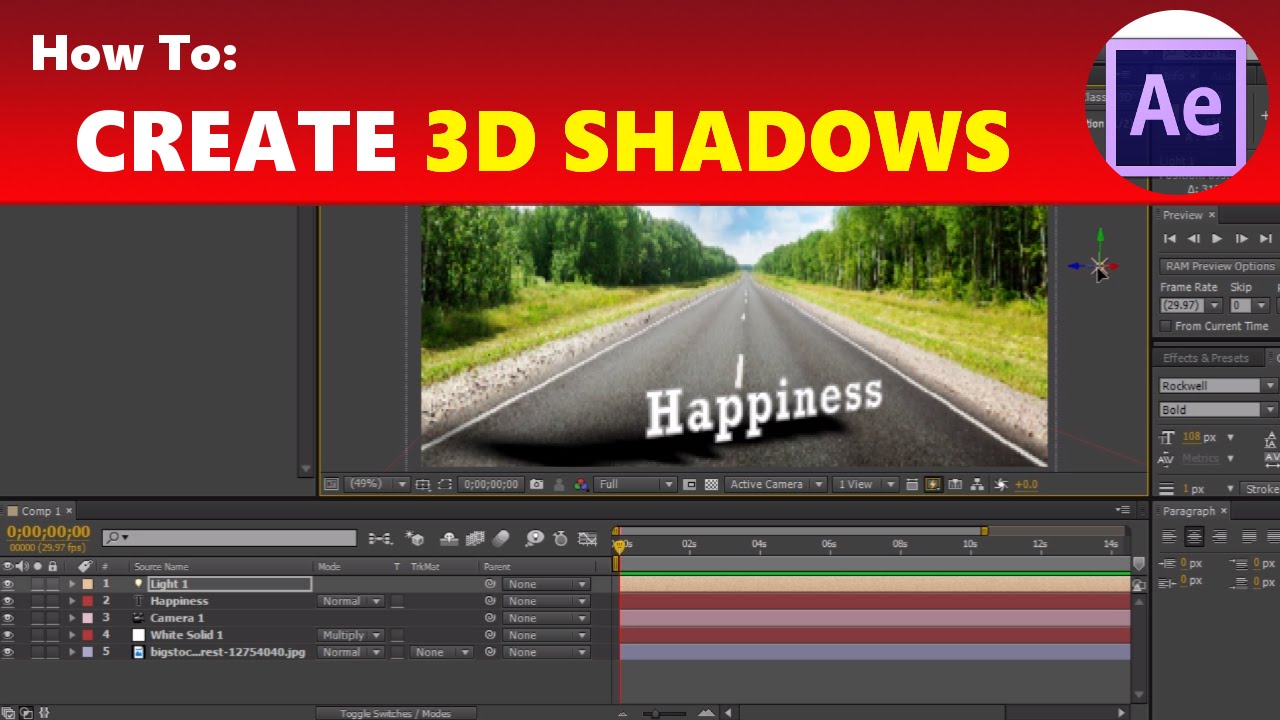This screenshot has width=1280, height=720.
Task: Toggle region of interest icon
Action: 690,484
